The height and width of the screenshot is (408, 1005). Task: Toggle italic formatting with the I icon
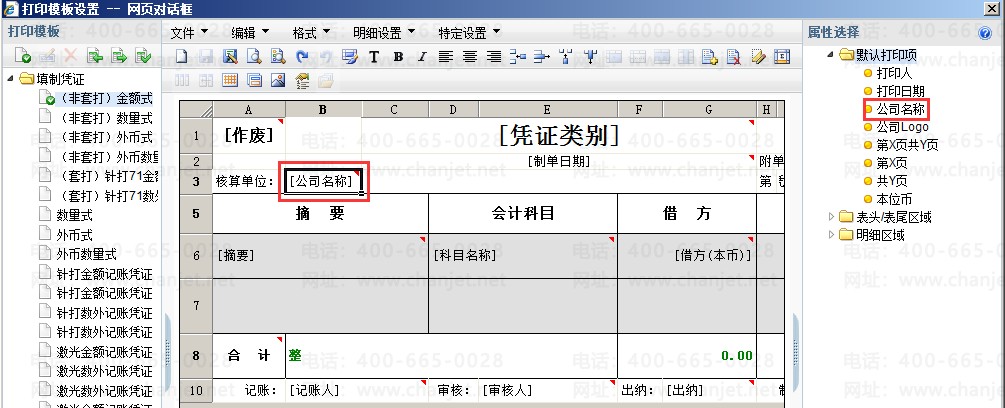[422, 57]
